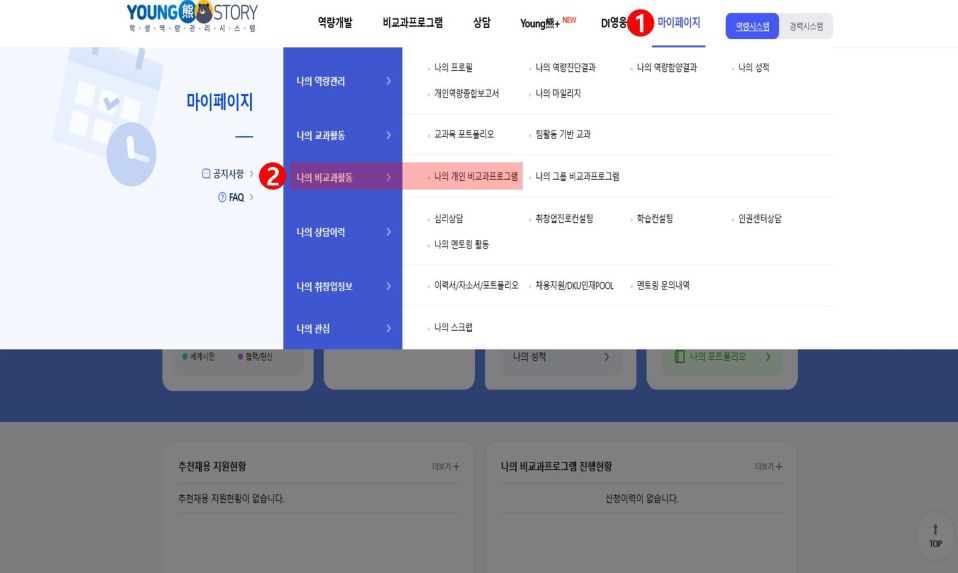The width and height of the screenshot is (958, 573).
Task: Open the 공지사항 link
Action: click(228, 174)
